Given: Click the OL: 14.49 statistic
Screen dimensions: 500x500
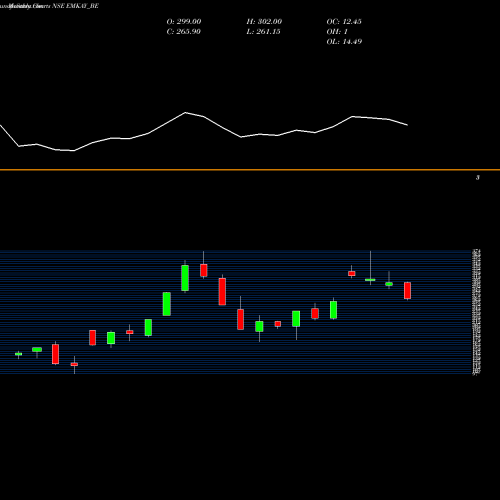Looking at the screenshot, I should 344,42.
